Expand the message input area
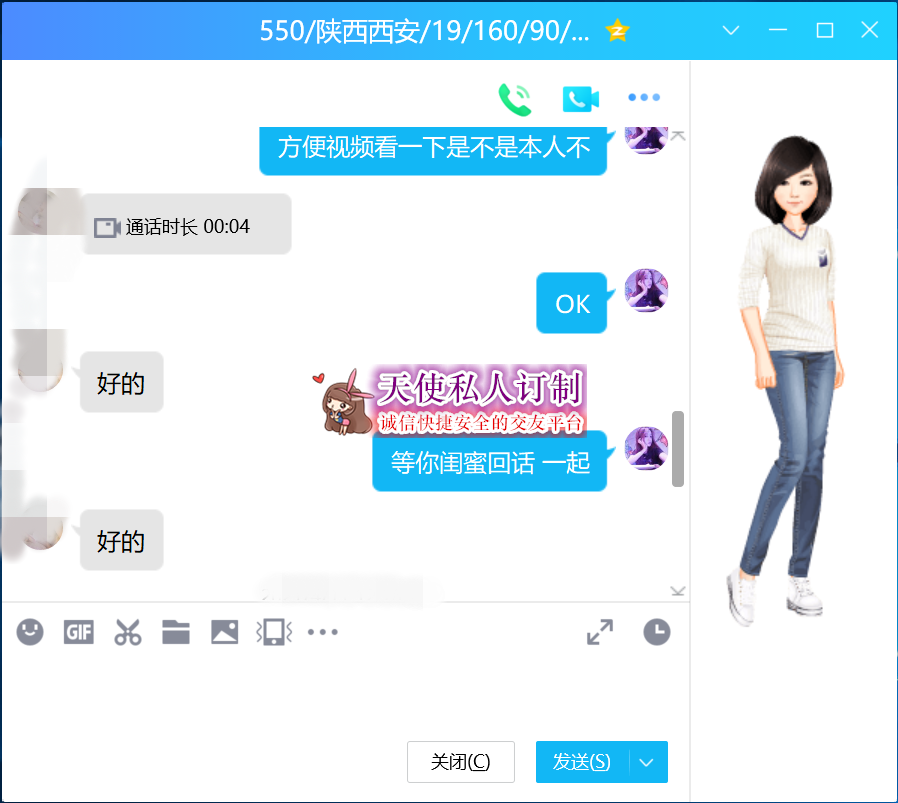The height and width of the screenshot is (803, 898). tap(600, 632)
